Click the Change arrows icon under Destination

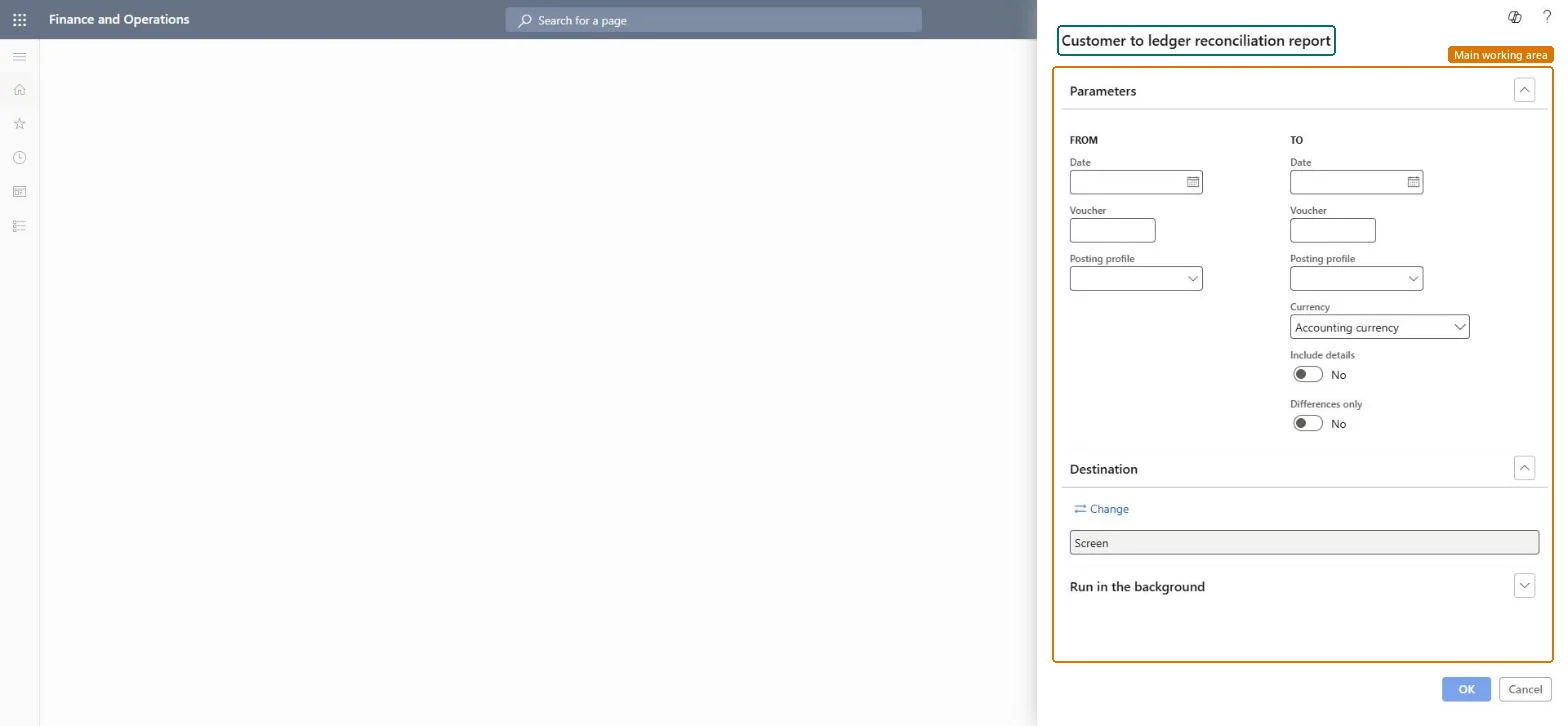point(1080,509)
